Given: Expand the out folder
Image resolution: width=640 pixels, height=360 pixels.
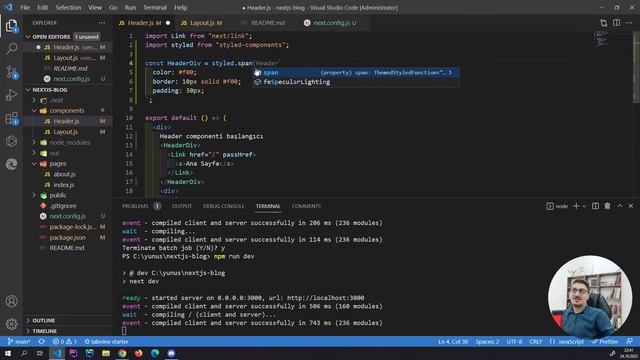Looking at the screenshot, I should [67, 153].
